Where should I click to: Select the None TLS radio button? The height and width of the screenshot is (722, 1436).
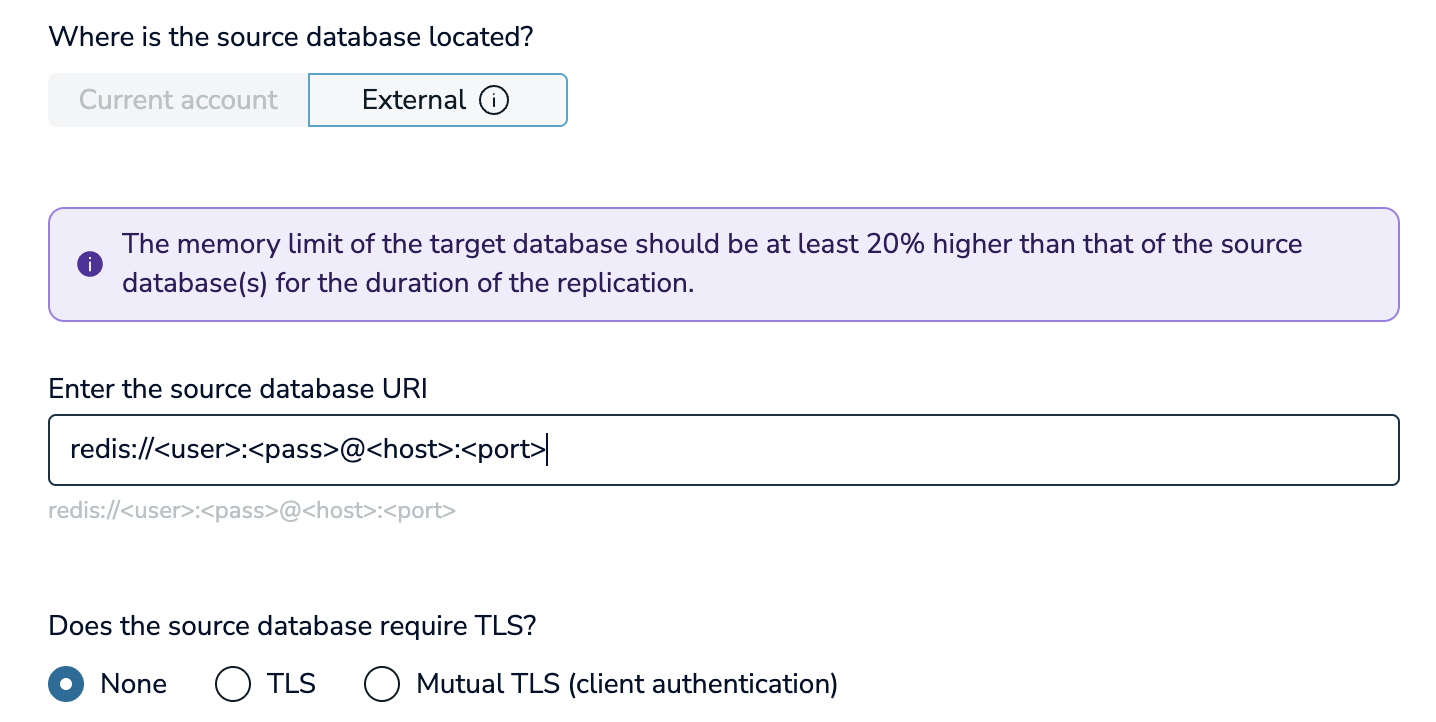click(66, 684)
